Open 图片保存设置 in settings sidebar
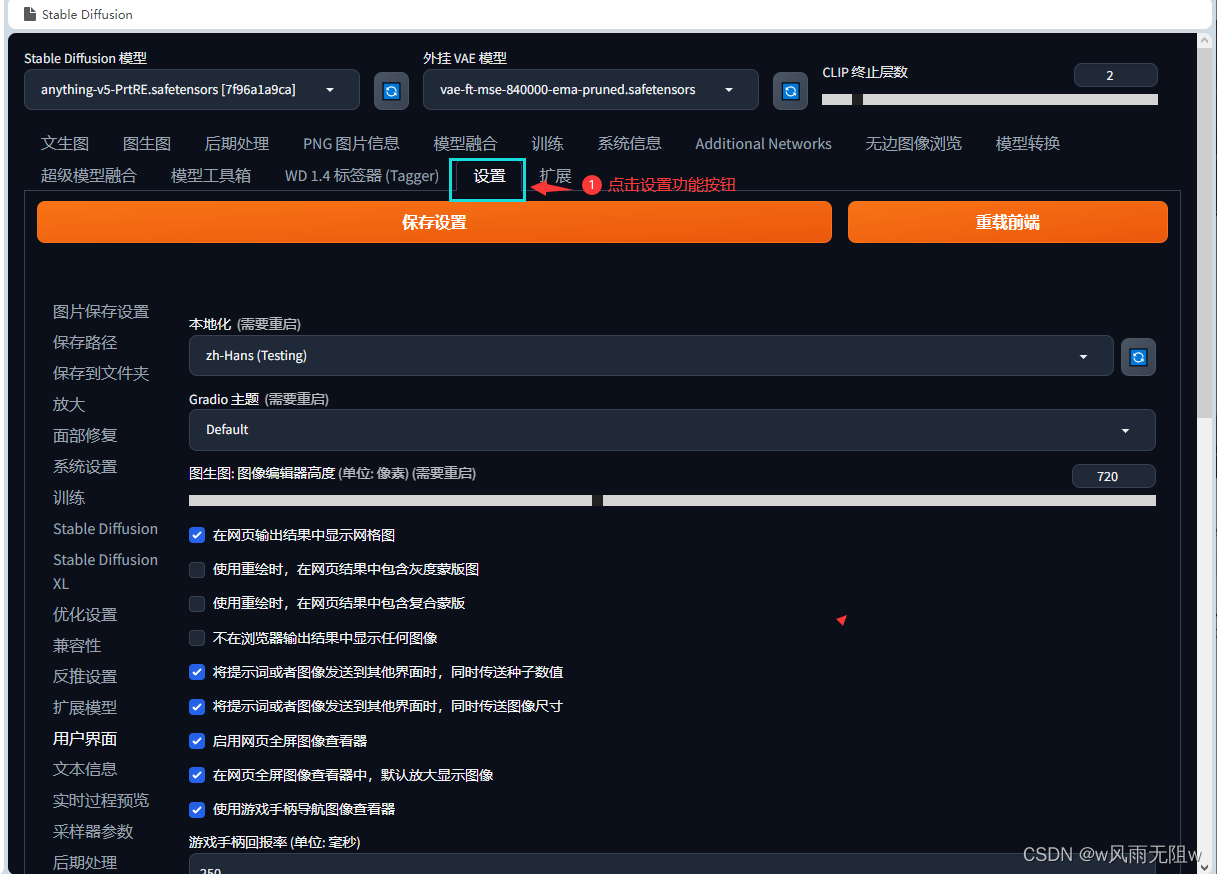The image size is (1217, 874). pos(101,311)
